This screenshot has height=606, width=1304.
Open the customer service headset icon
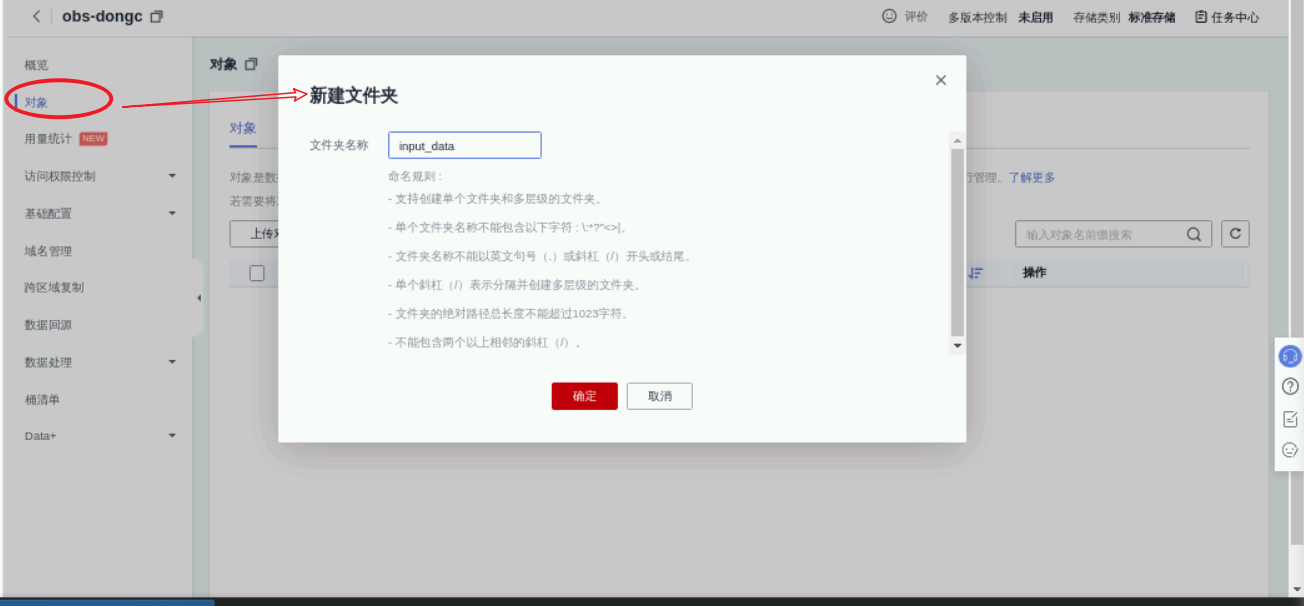tap(1290, 356)
